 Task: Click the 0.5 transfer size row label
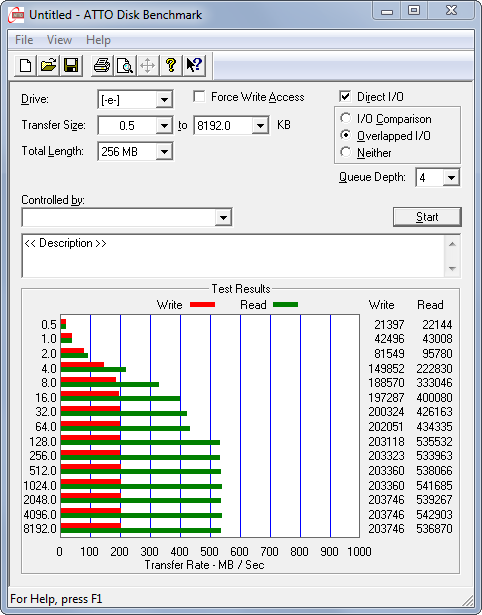pyautogui.click(x=49, y=325)
